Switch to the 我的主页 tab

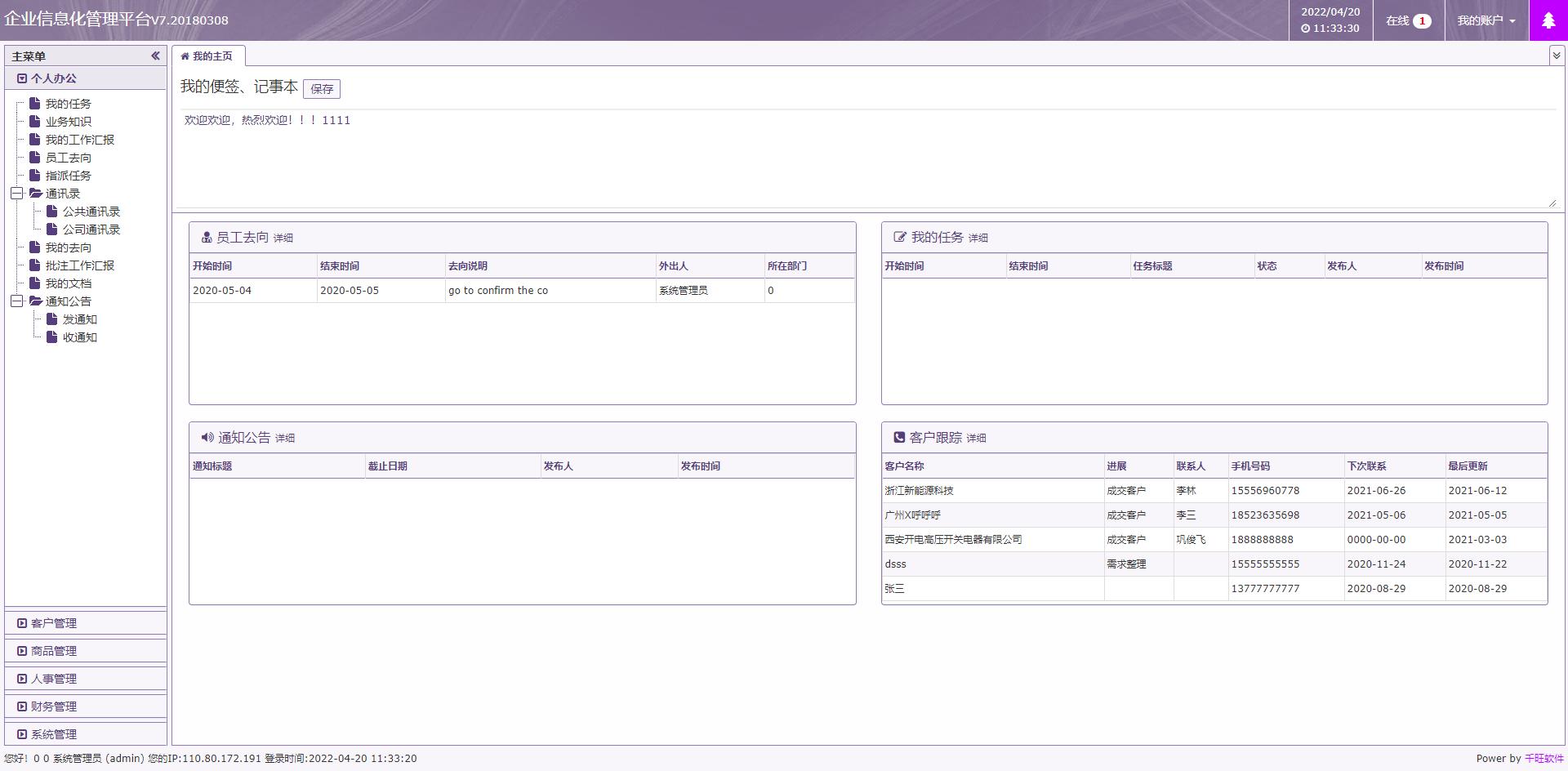(x=208, y=56)
